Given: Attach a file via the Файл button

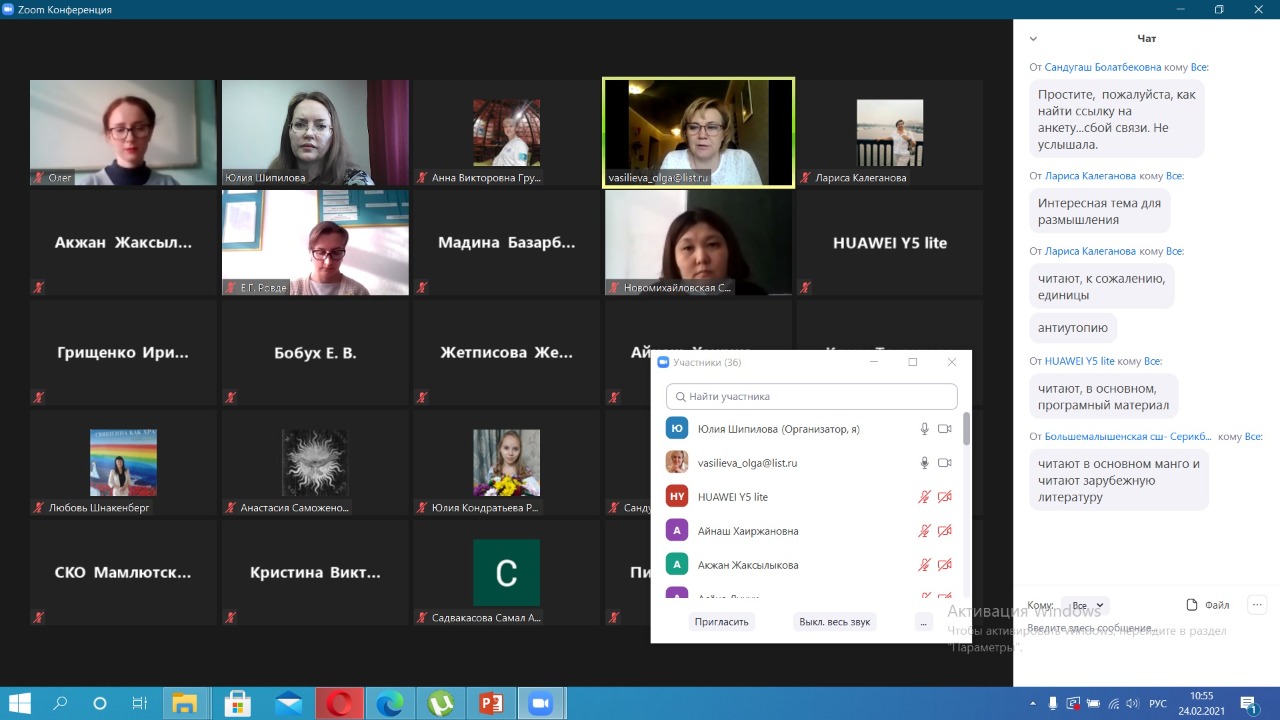Looking at the screenshot, I should click(x=1208, y=605).
